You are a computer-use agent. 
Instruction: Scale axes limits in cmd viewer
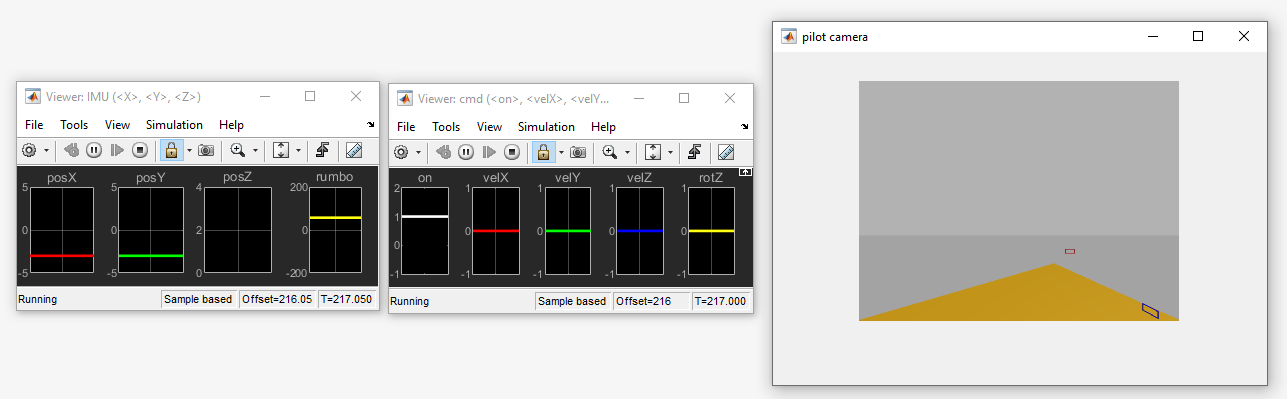[653, 152]
